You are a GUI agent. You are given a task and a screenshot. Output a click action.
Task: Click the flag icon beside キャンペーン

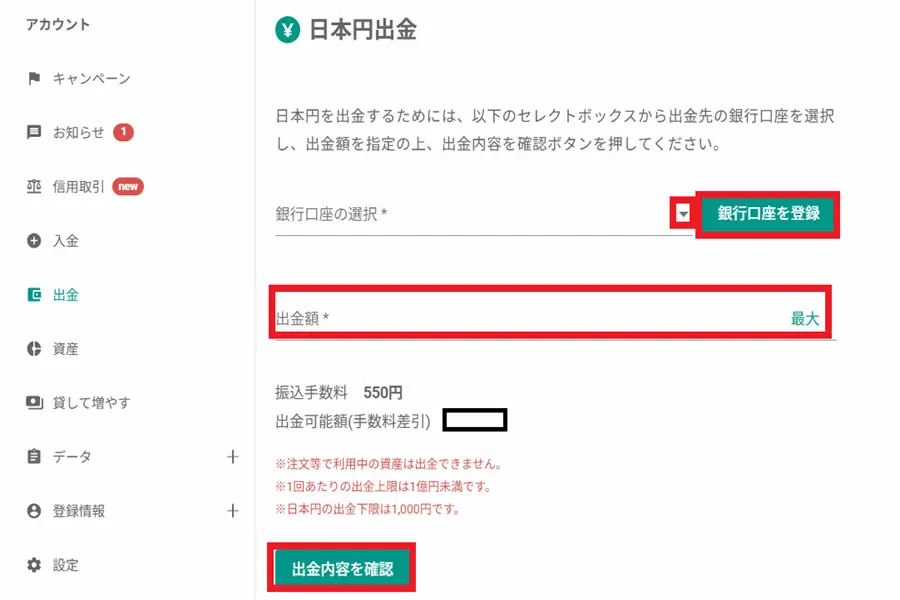pyautogui.click(x=34, y=79)
